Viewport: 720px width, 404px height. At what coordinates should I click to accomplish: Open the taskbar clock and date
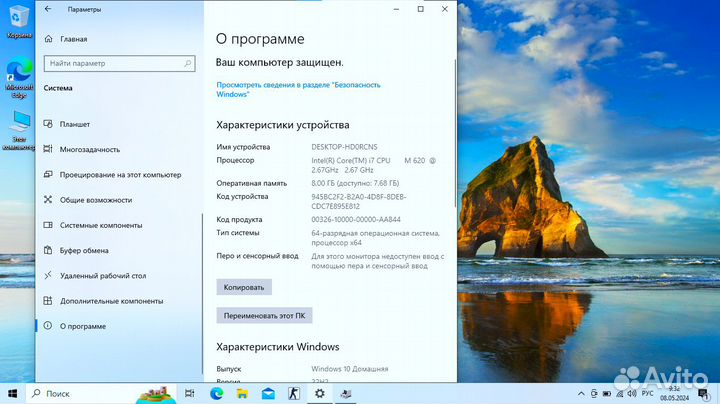pyautogui.click(x=674, y=393)
